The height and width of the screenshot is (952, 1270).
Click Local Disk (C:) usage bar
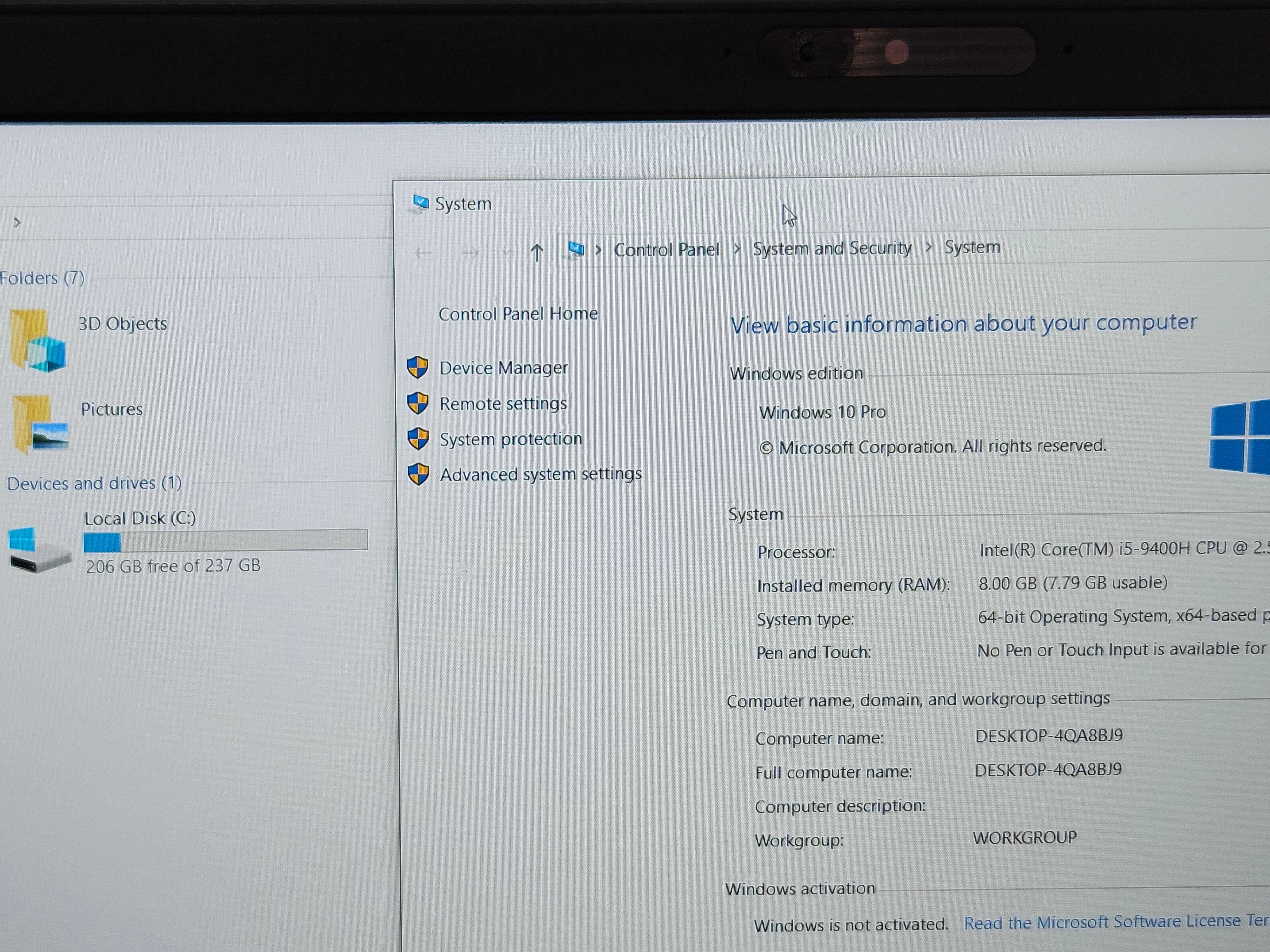pos(226,540)
